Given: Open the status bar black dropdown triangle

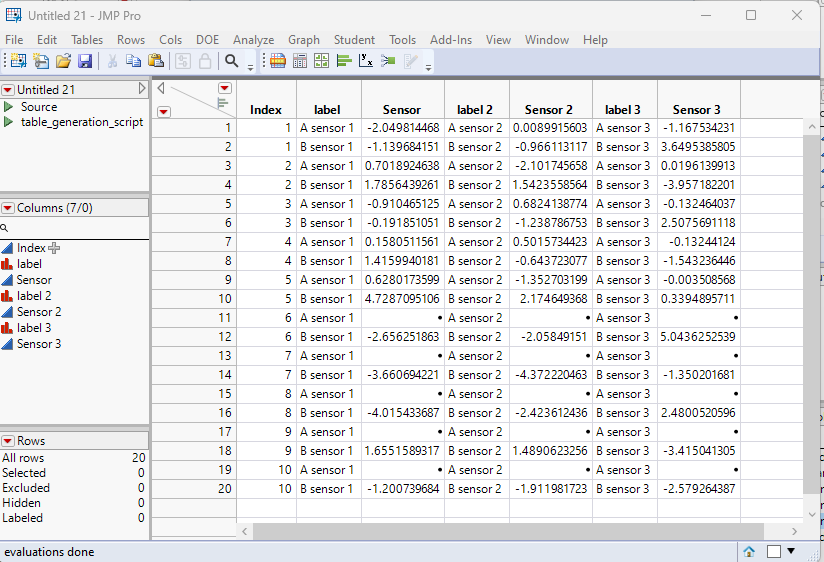Looking at the screenshot, I should tap(791, 551).
